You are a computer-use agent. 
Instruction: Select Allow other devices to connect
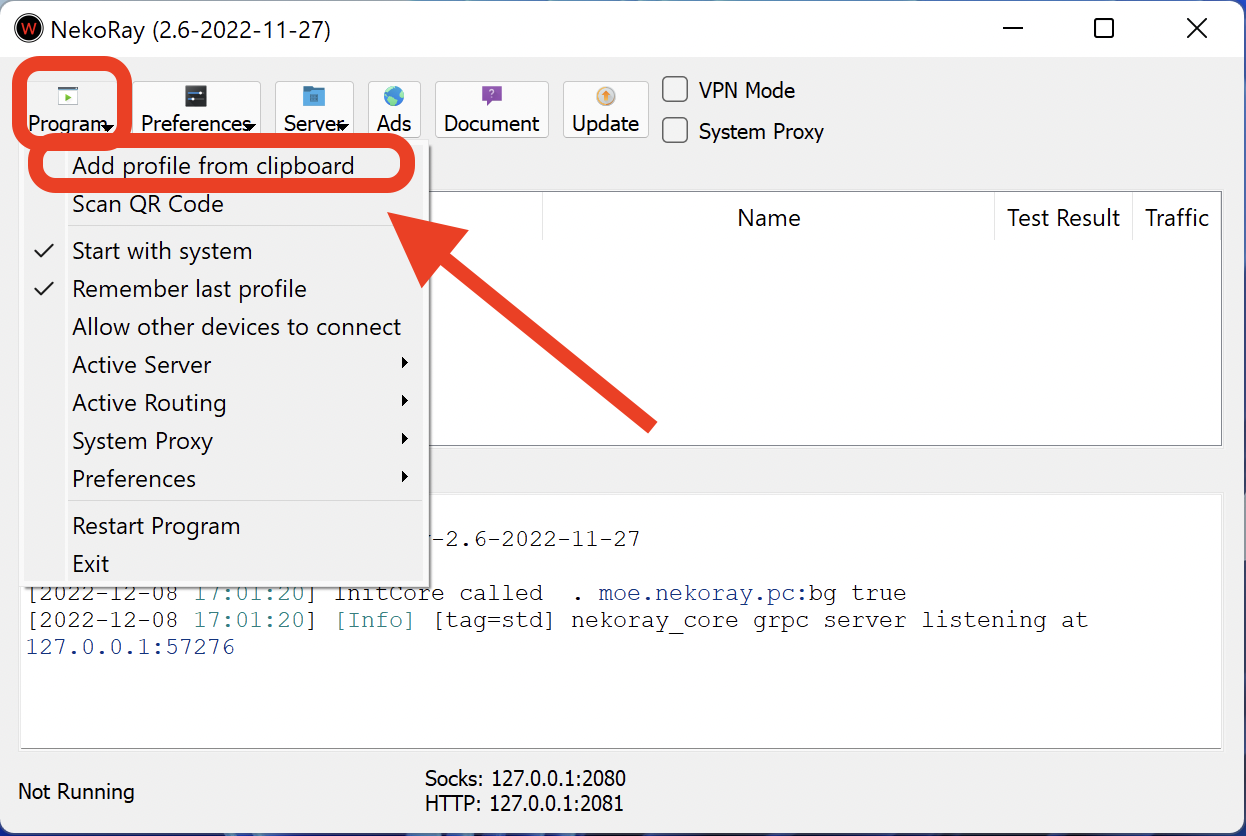[x=236, y=327]
